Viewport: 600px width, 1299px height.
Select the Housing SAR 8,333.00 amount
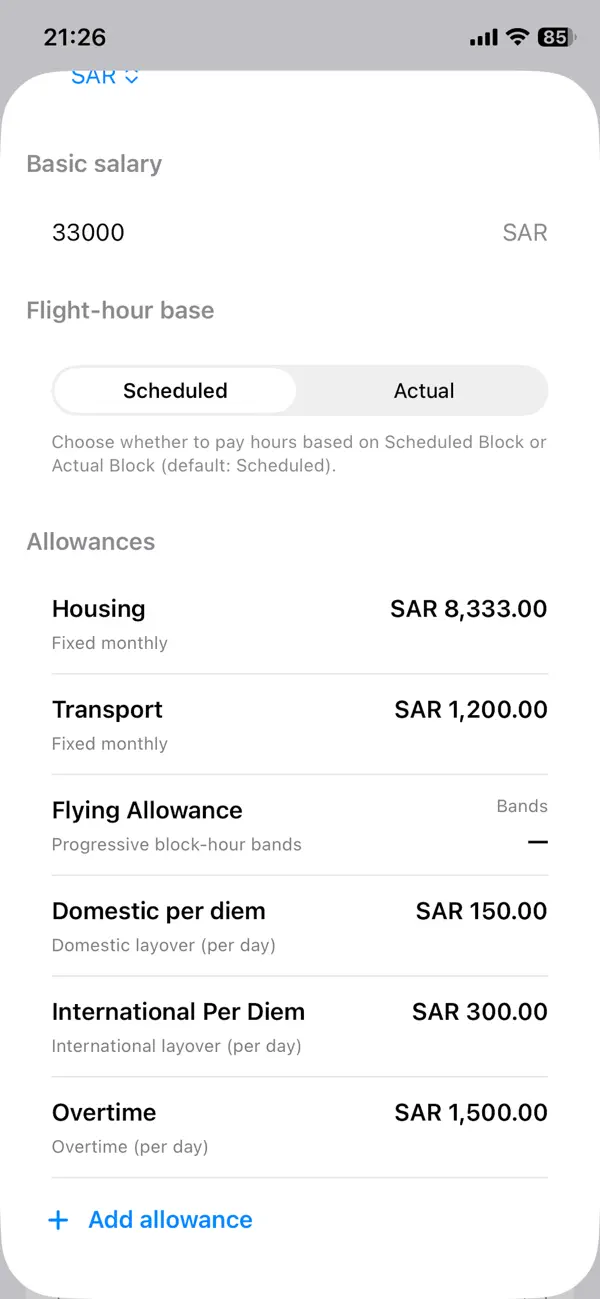coord(468,609)
